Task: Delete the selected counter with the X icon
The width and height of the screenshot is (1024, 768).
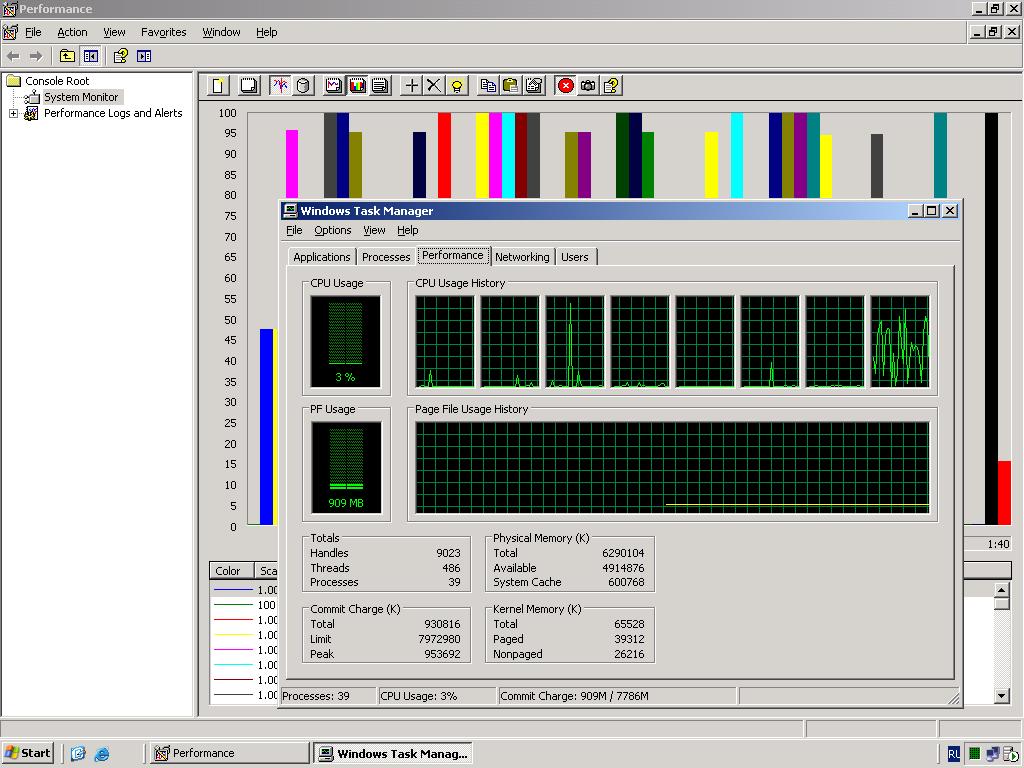Action: [434, 86]
